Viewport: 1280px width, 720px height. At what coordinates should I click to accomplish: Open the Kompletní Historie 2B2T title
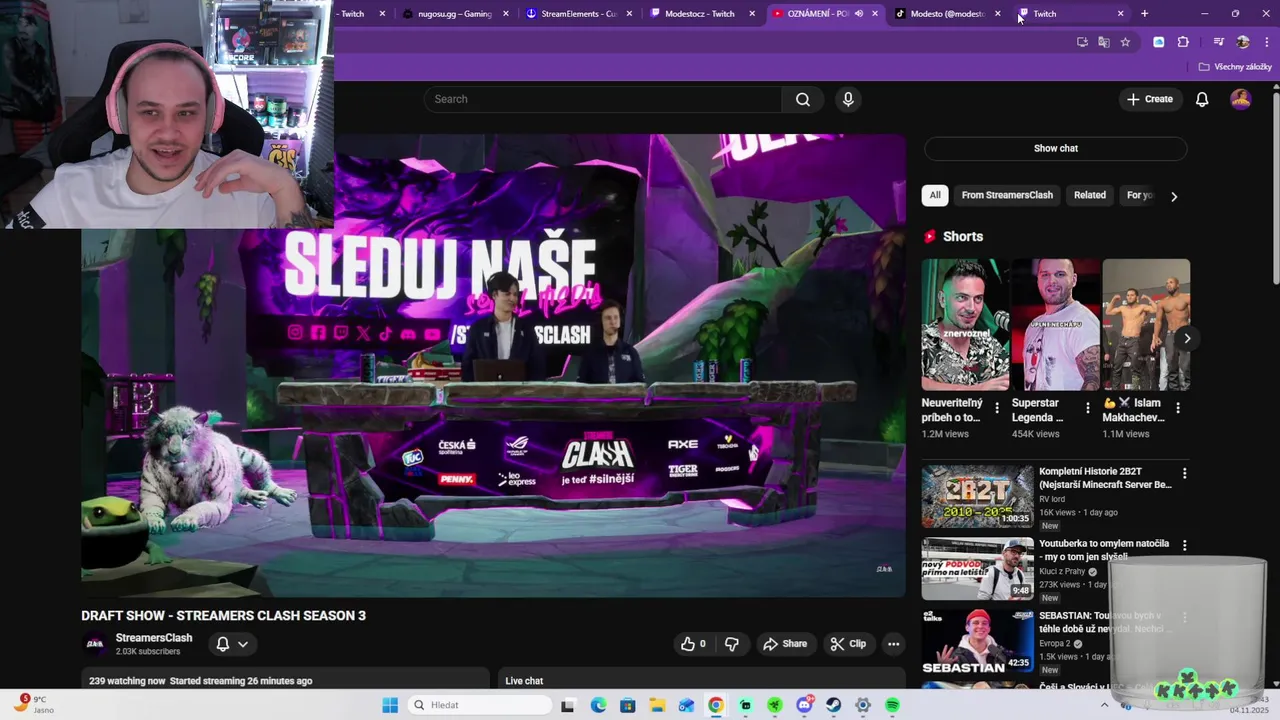1105,478
